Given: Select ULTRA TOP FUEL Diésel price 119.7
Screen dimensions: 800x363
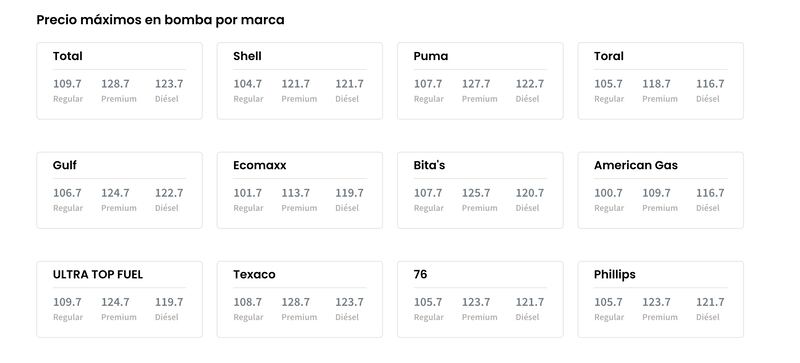Looking at the screenshot, I should [x=169, y=302].
